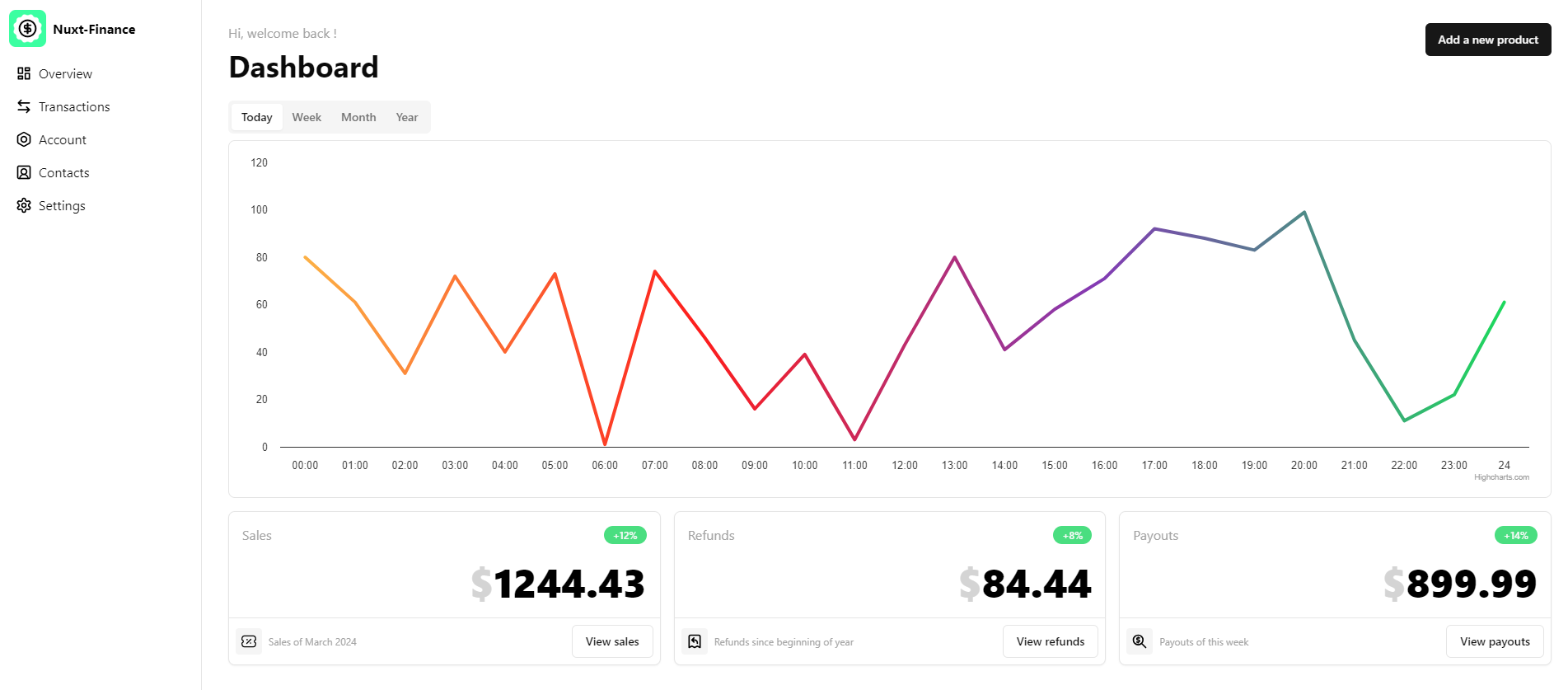Switch chart to Year view
The width and height of the screenshot is (1568, 690).
click(406, 117)
